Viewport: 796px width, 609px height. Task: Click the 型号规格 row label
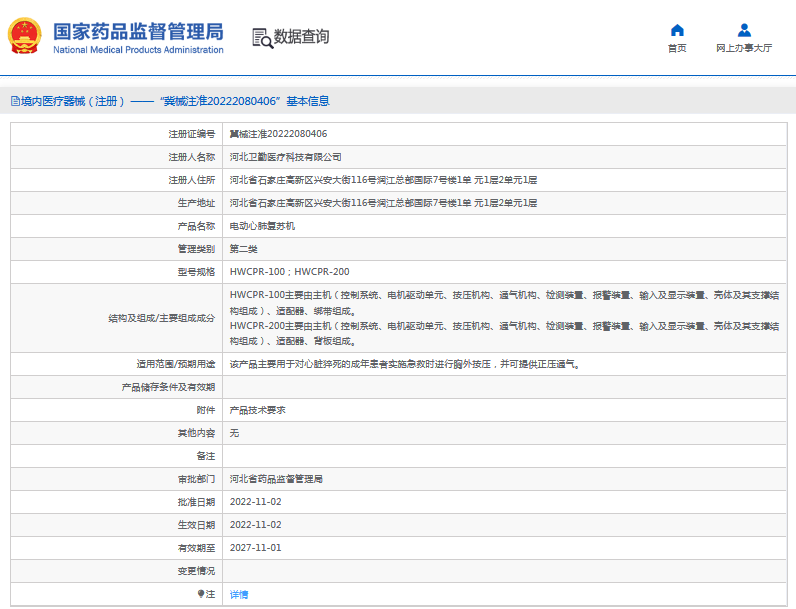pos(196,272)
